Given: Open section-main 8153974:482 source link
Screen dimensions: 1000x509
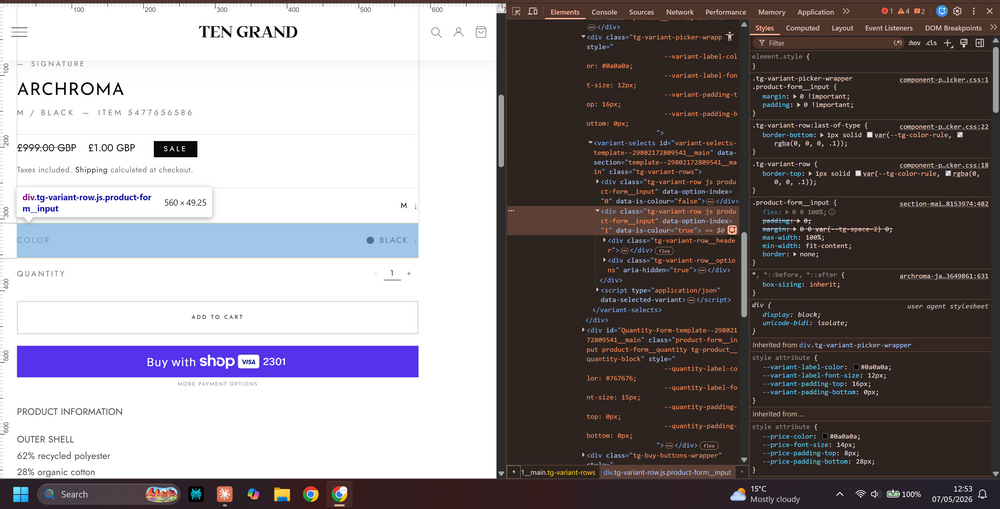Looking at the screenshot, I should pos(944,204).
